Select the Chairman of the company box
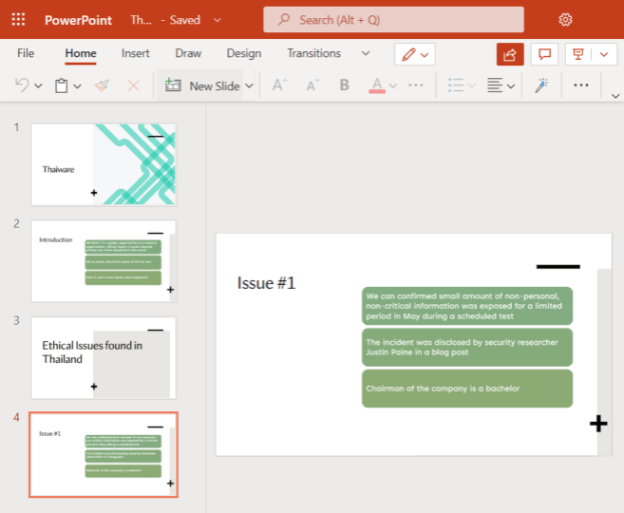The width and height of the screenshot is (624, 513). 467,388
